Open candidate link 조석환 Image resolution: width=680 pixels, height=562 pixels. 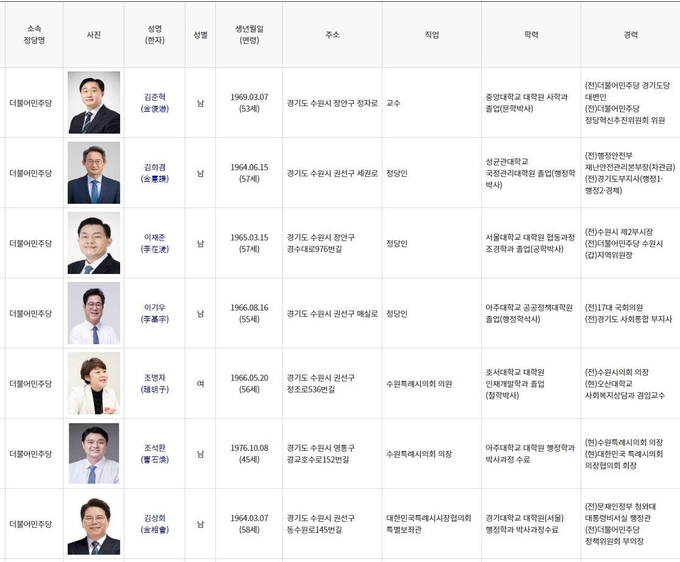(154, 454)
